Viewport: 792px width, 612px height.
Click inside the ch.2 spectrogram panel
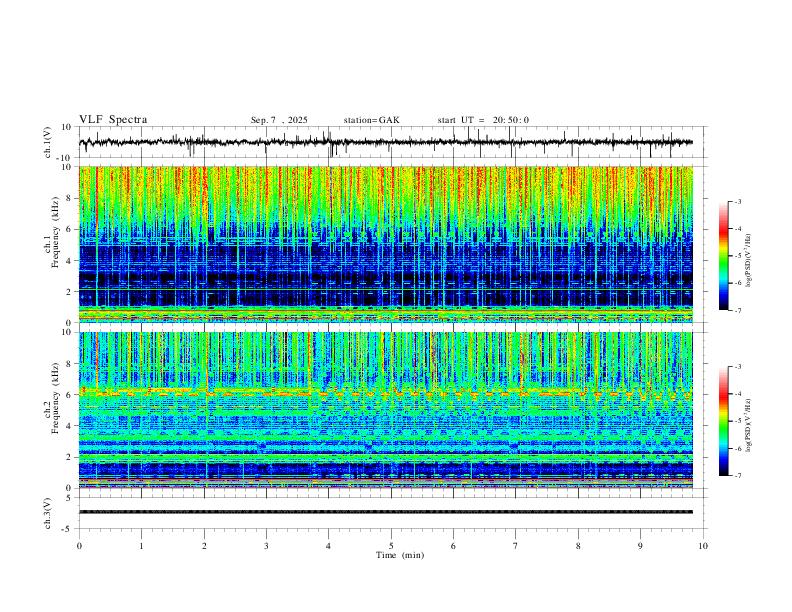(385, 410)
